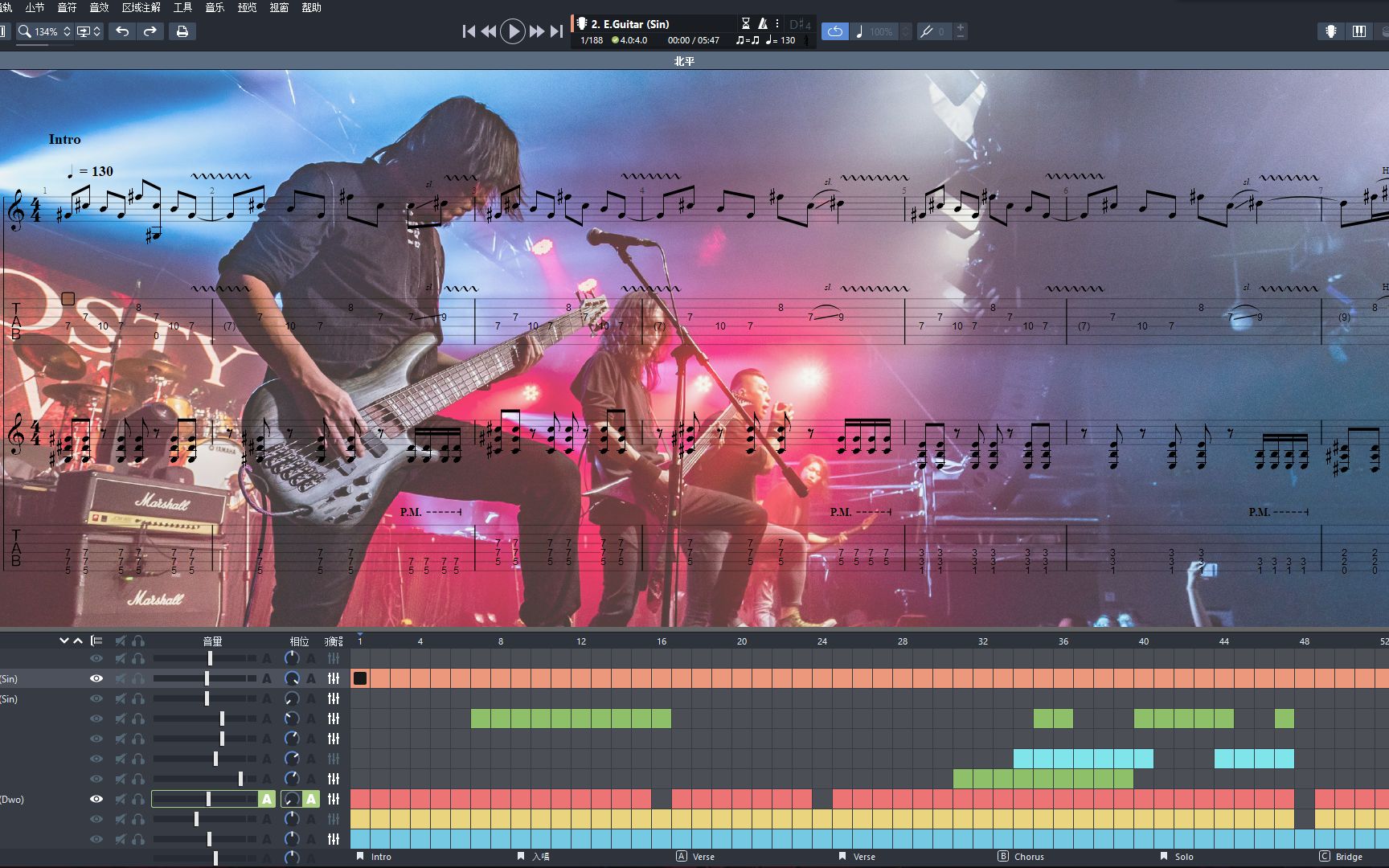Jump to the Chorus section marker
Screen dimensions: 1389x868
point(1021,857)
